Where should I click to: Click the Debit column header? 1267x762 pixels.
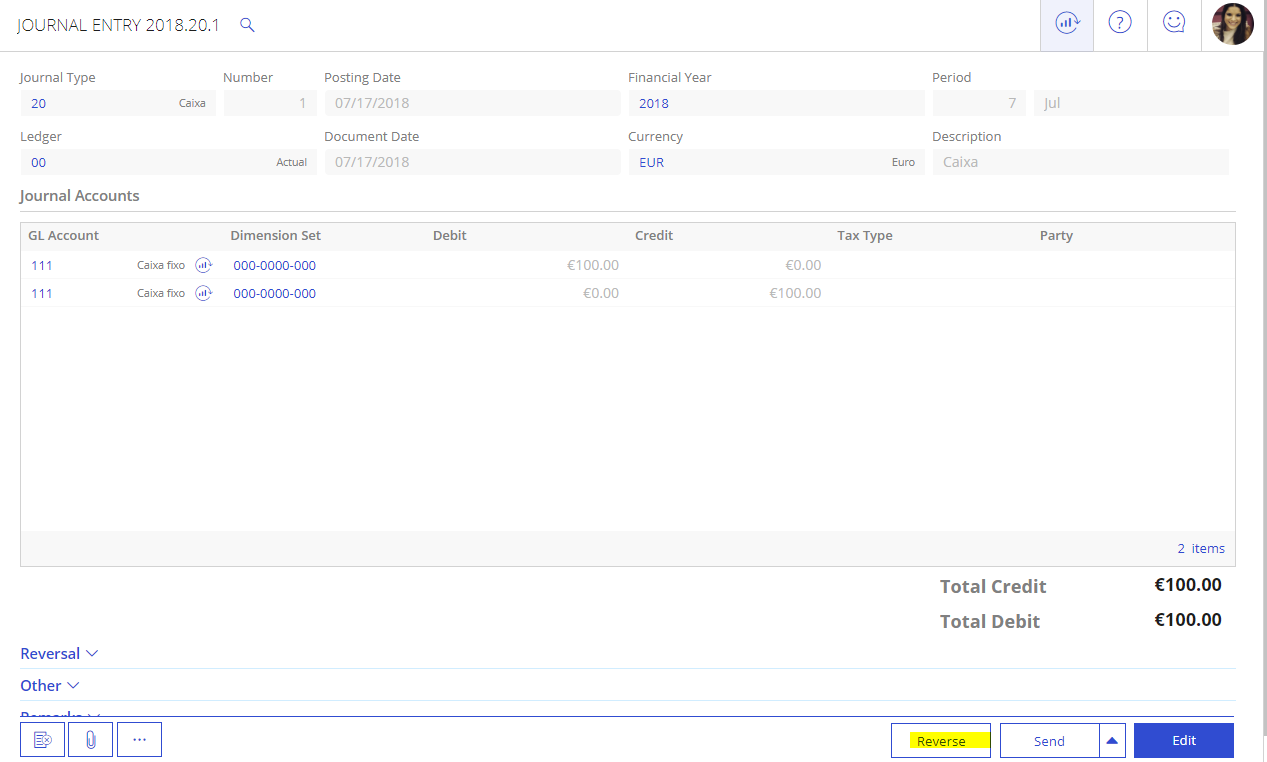point(450,236)
